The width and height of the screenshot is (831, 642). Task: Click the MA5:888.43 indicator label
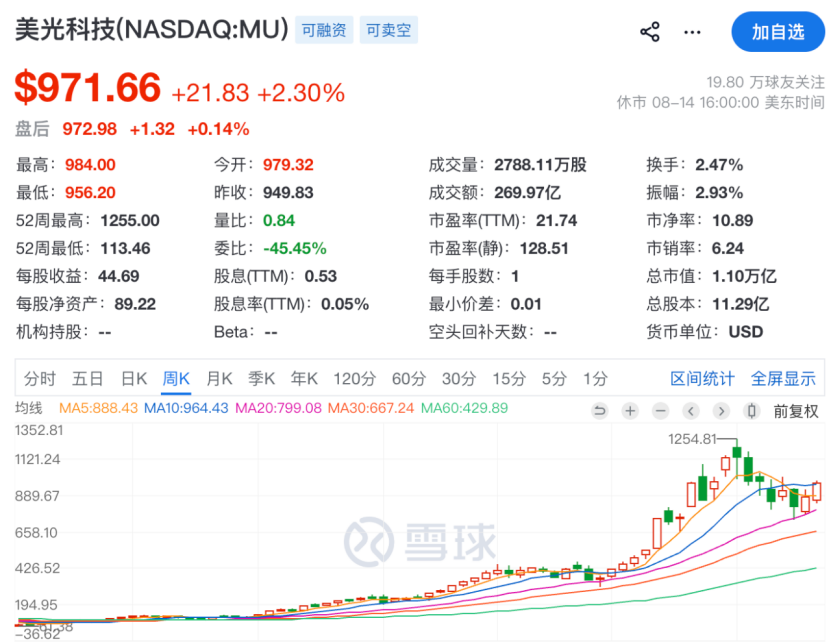pos(98,408)
